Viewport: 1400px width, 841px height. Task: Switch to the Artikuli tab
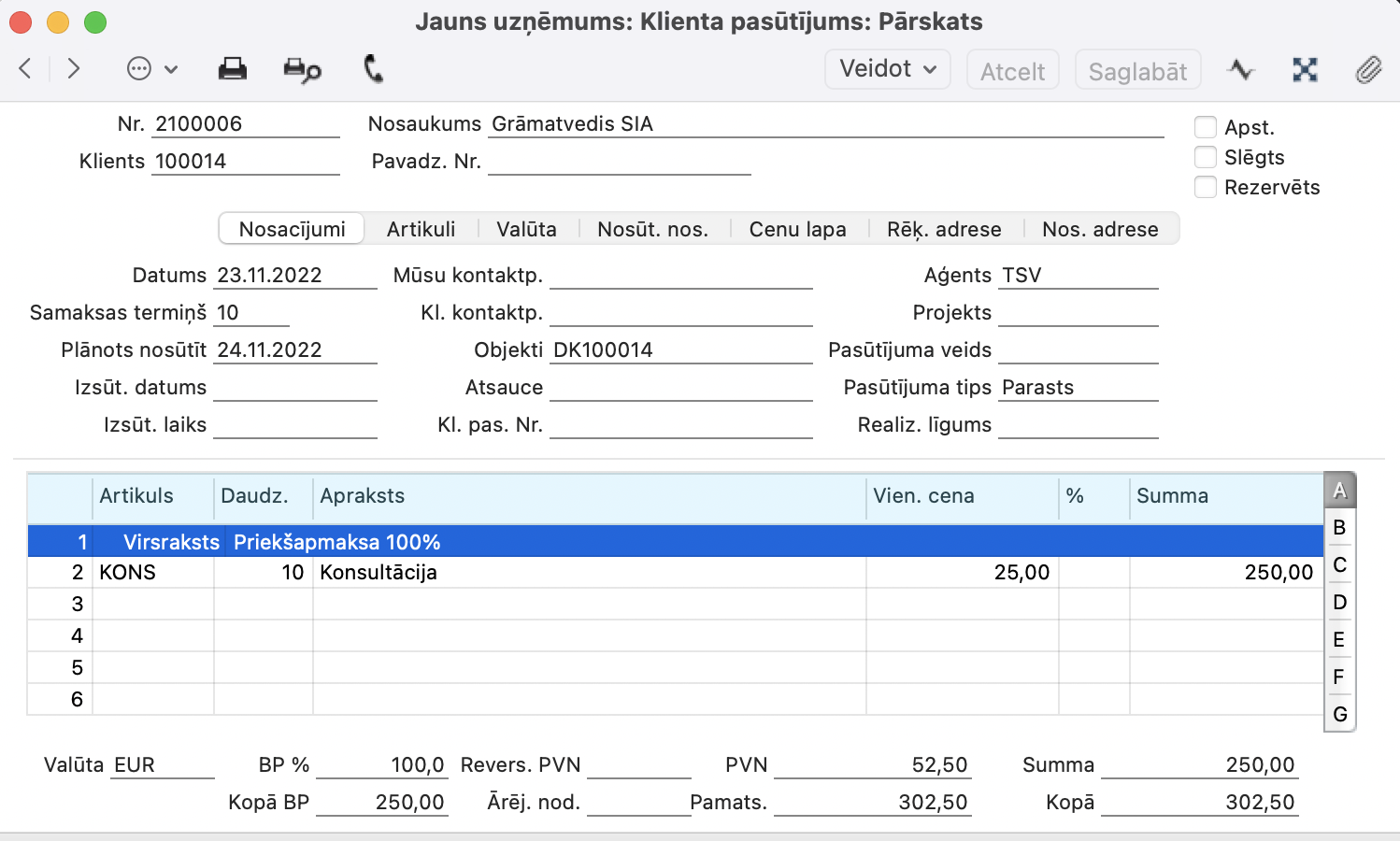pyautogui.click(x=421, y=229)
